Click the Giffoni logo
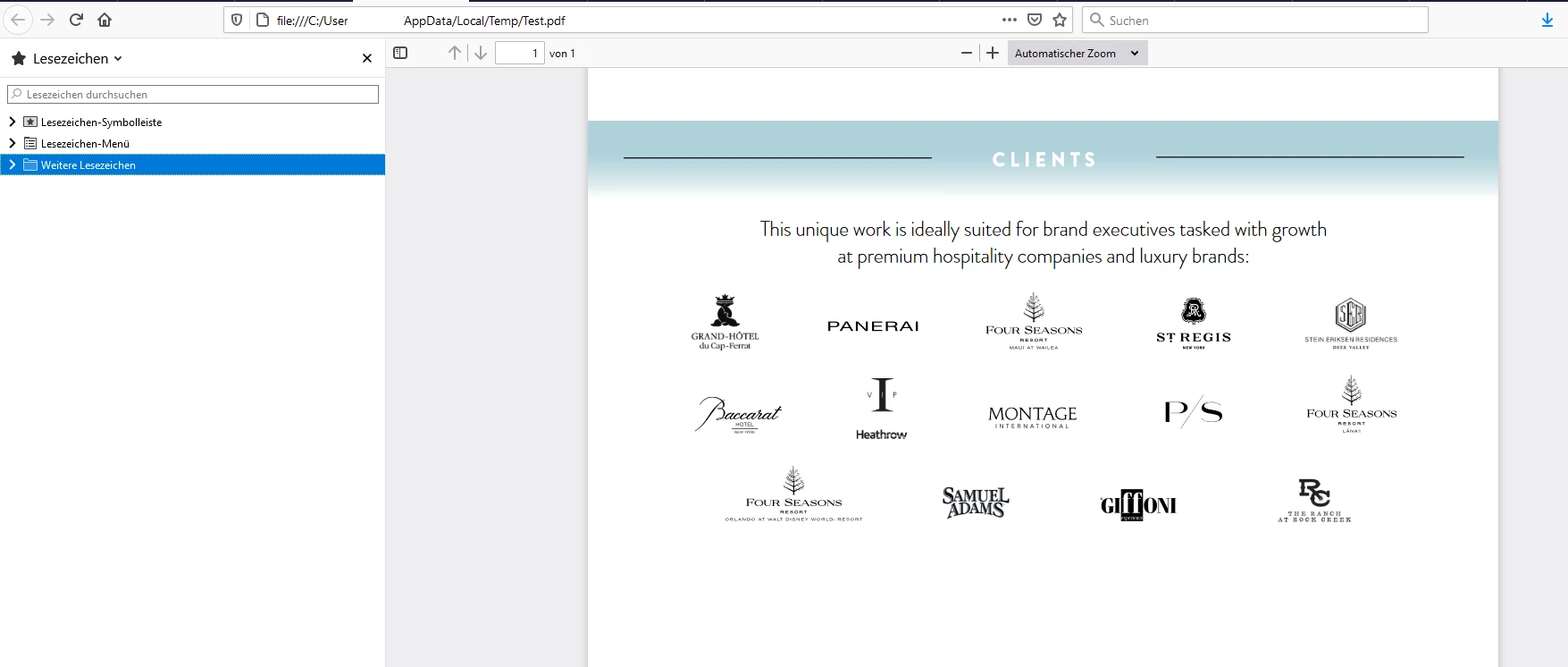Viewport: 1568px width, 667px height. tap(1138, 505)
